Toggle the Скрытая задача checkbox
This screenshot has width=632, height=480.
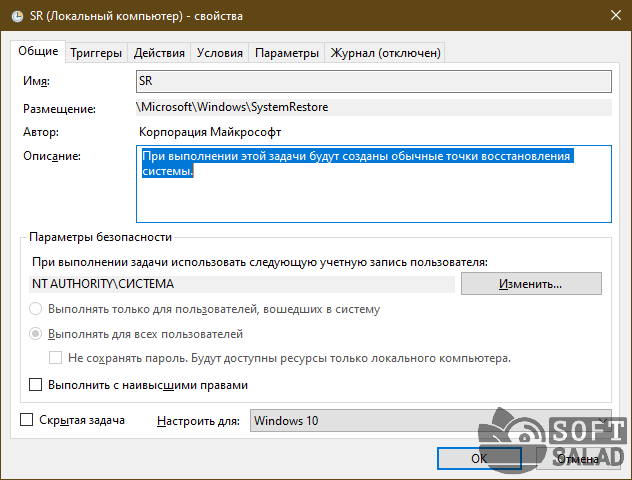(27, 420)
